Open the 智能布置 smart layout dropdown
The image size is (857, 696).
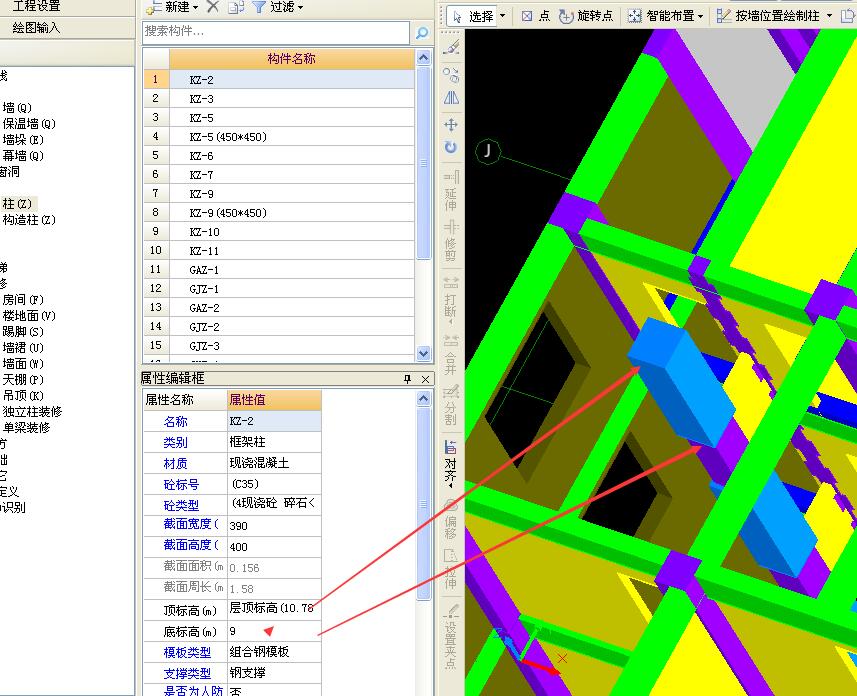(701, 16)
